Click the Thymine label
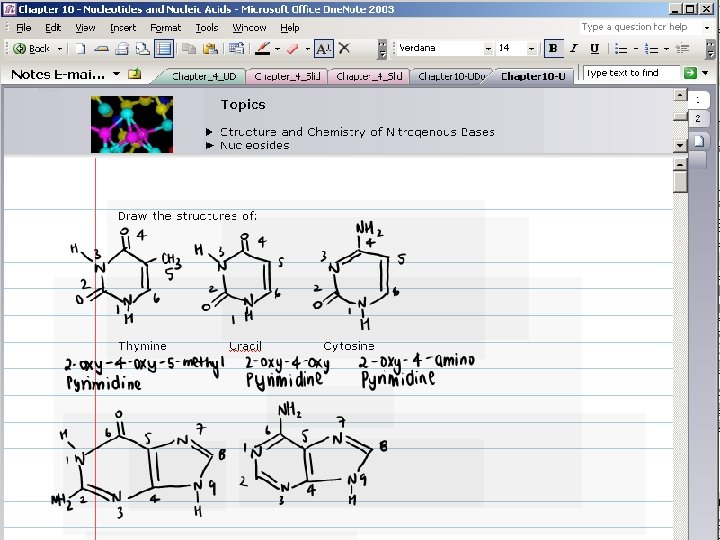The width and height of the screenshot is (720, 540). tap(142, 346)
